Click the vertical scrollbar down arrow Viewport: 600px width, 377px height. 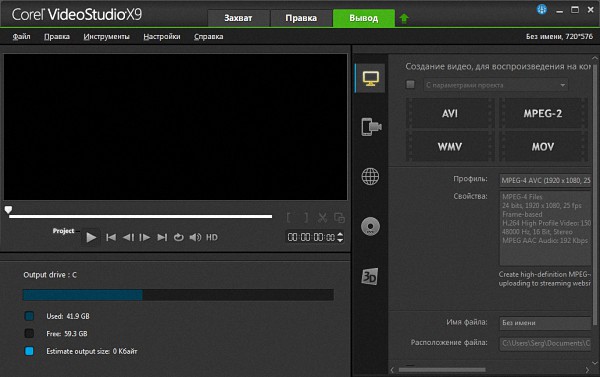[x=595, y=363]
